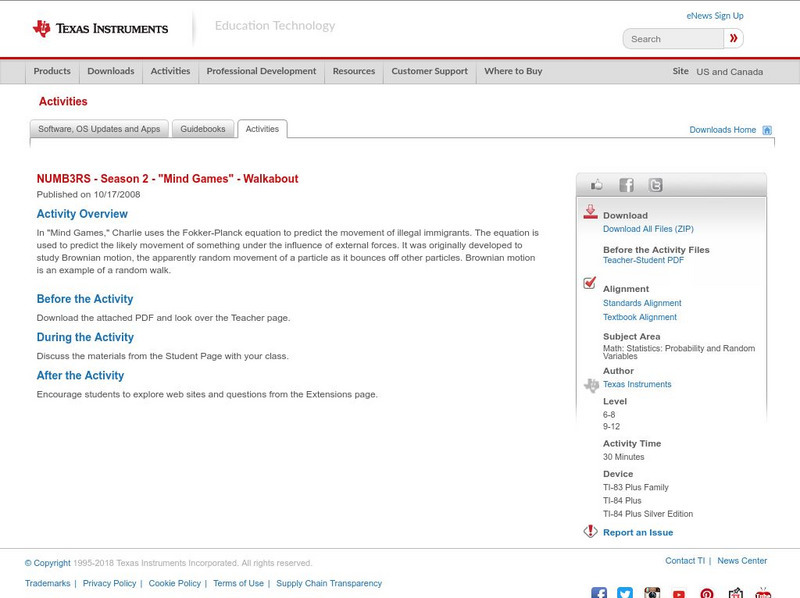Viewport: 800px width, 598px height.
Task: Click the TI-84 Plus Silver Edition device text
Action: 648,514
